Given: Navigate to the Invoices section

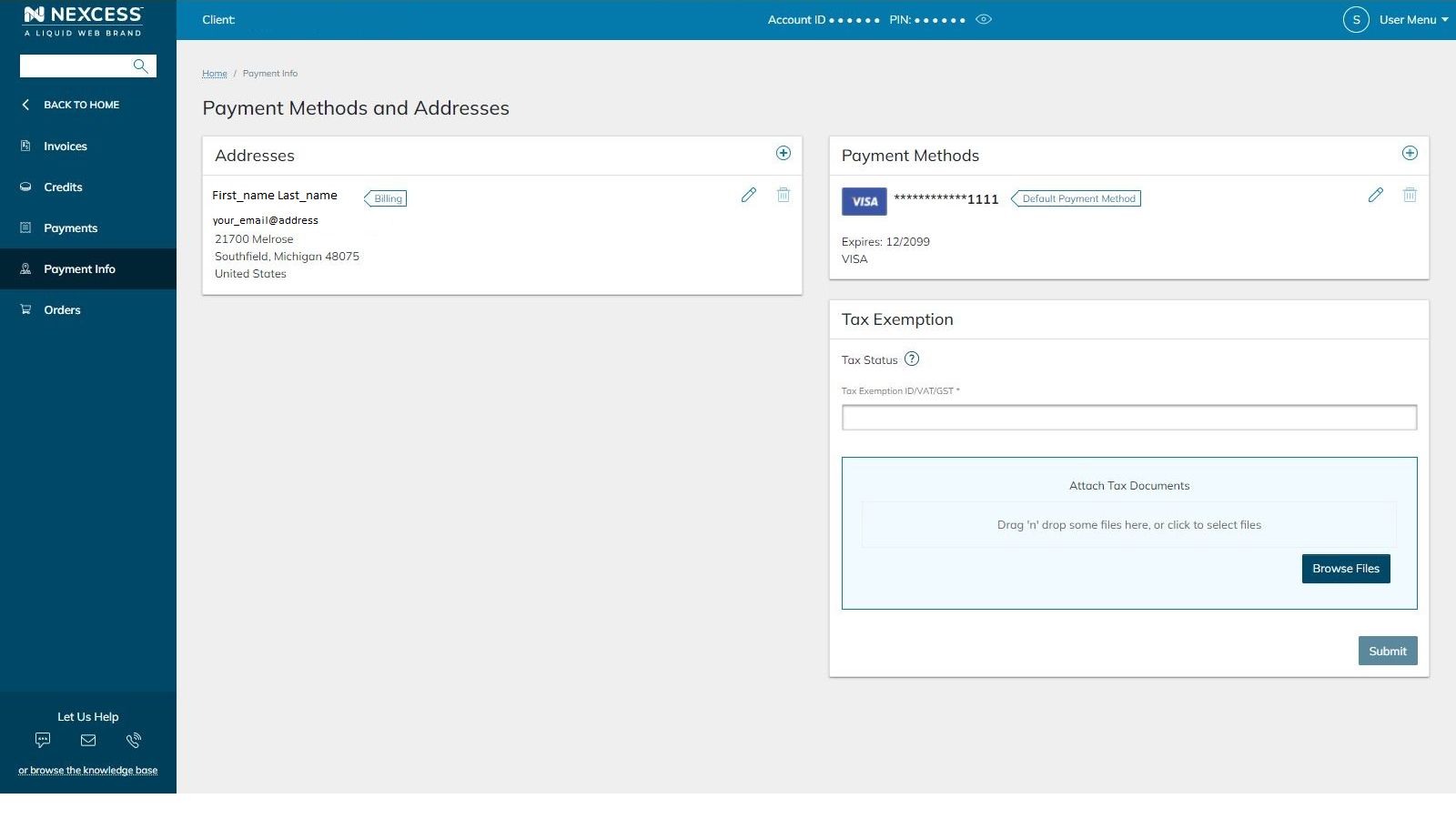Looking at the screenshot, I should [65, 146].
